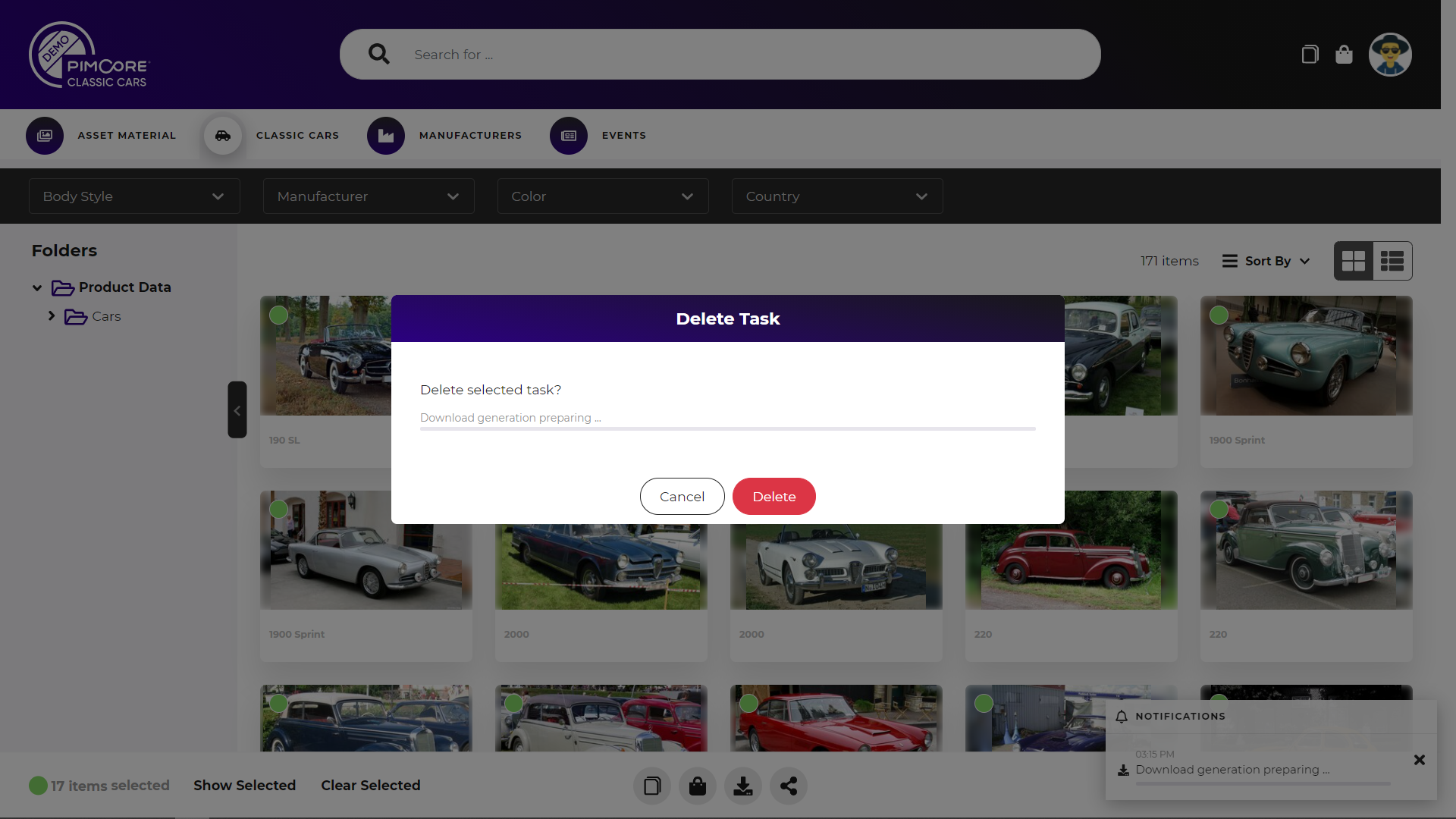Click the tag/label icon in bottom toolbar

tap(697, 785)
